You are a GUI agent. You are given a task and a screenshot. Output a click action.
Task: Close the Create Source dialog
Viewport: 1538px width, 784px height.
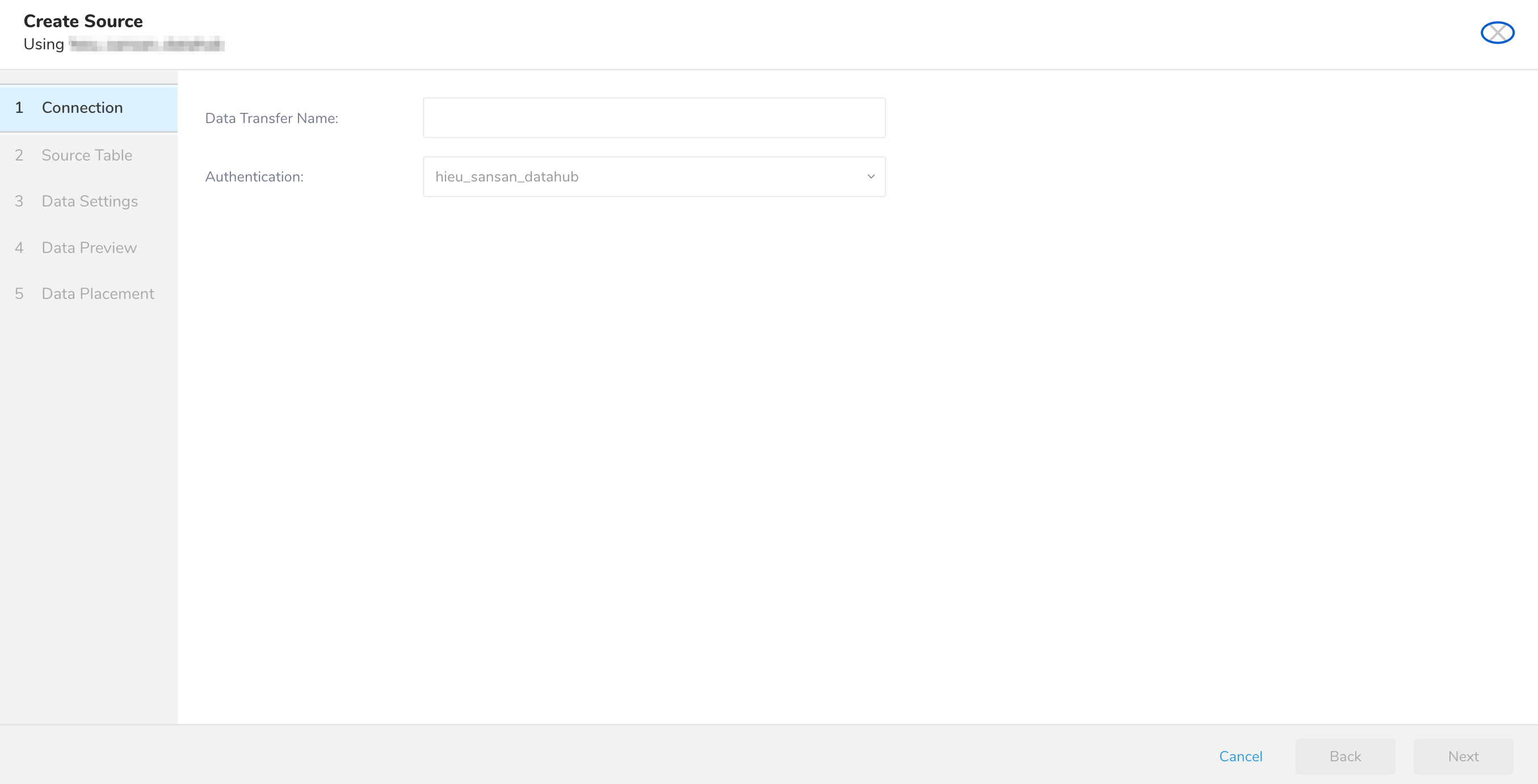1497,33
